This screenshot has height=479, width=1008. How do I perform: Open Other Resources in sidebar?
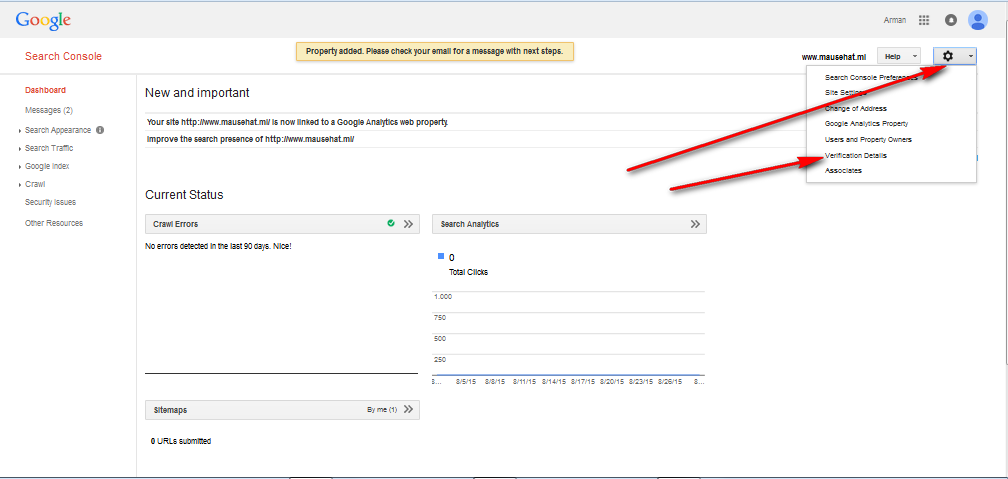54,223
